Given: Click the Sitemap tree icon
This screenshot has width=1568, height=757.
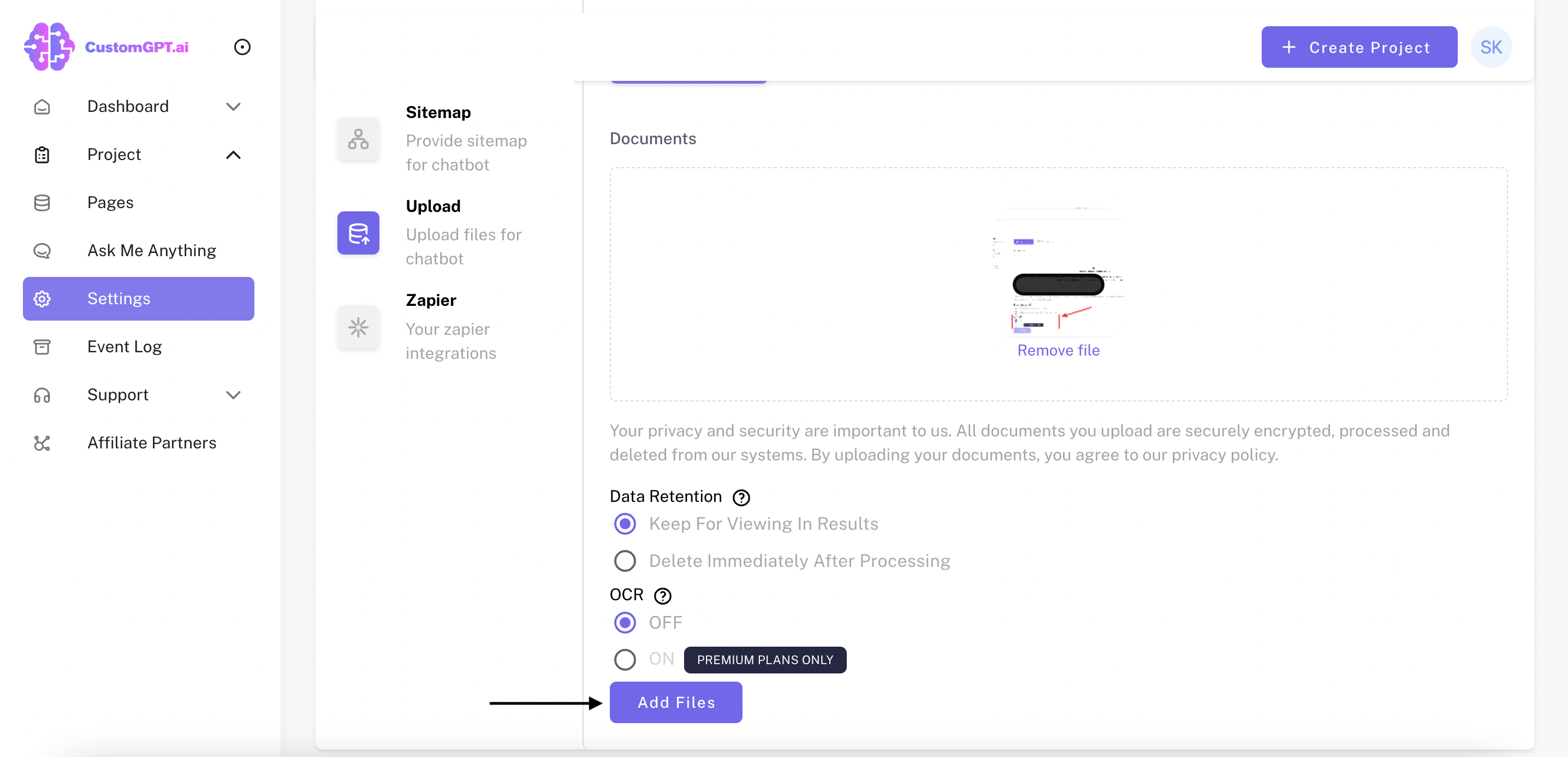Looking at the screenshot, I should (358, 139).
